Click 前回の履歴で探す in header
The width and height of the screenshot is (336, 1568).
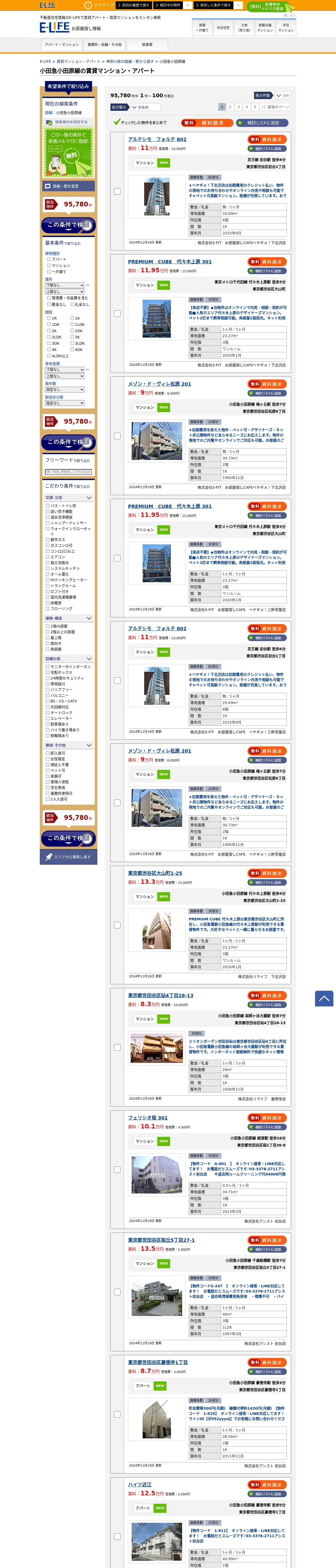(x=134, y=5)
